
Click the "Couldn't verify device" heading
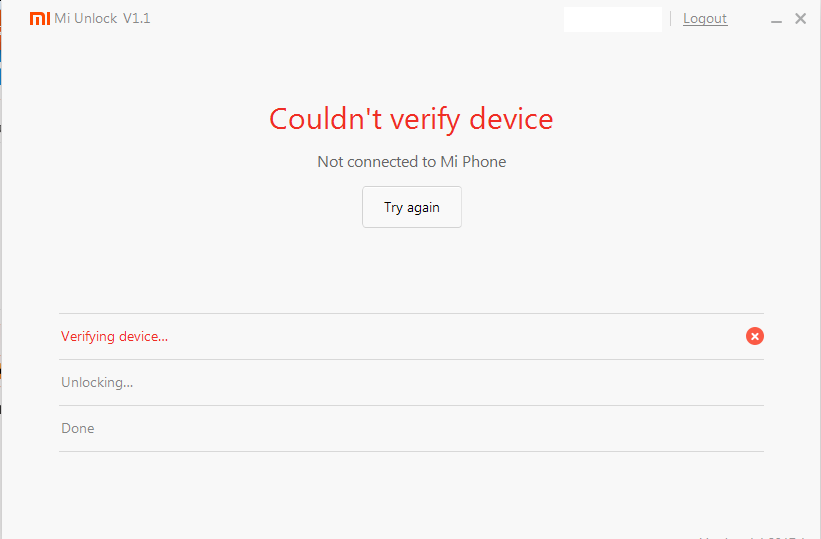pyautogui.click(x=411, y=119)
